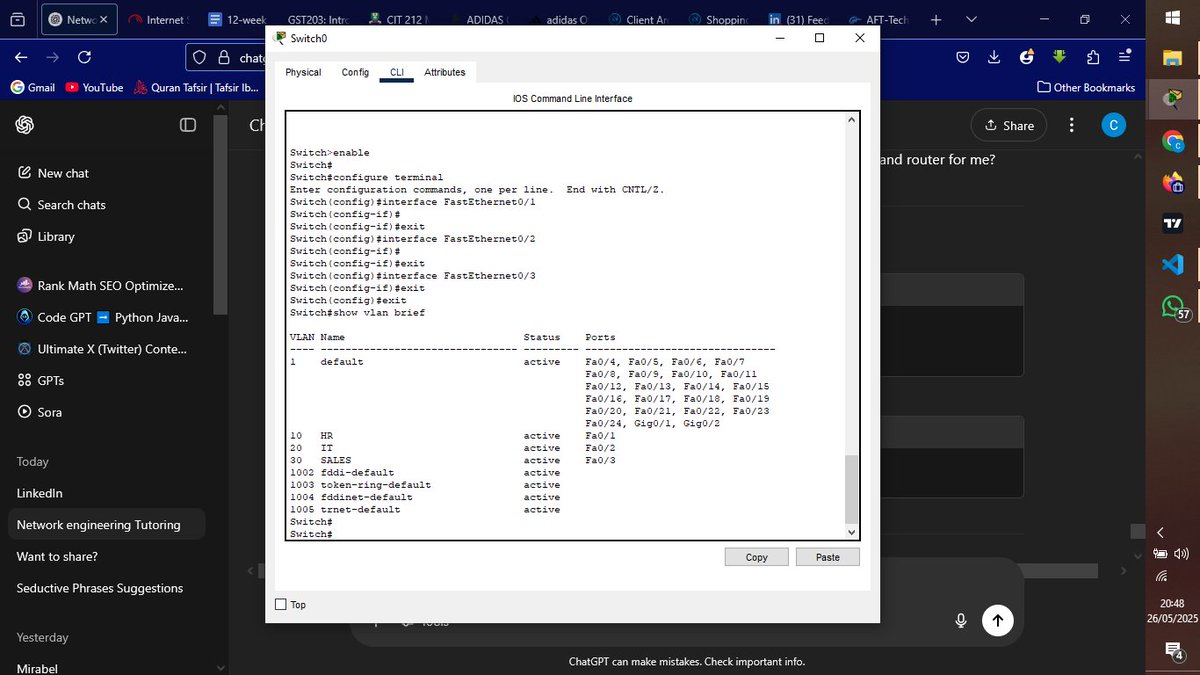This screenshot has height=675, width=1200.
Task: Expand hidden icons in the system tray
Action: coord(1162,530)
